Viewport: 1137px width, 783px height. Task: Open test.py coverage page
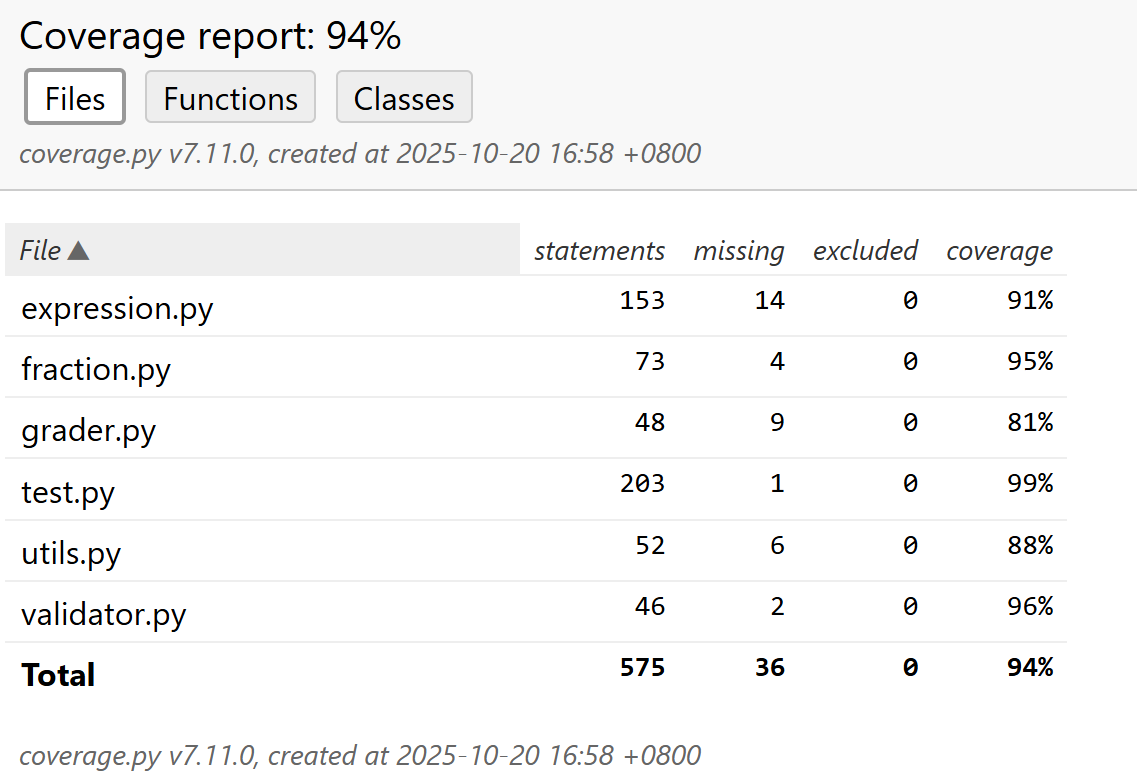pos(68,491)
